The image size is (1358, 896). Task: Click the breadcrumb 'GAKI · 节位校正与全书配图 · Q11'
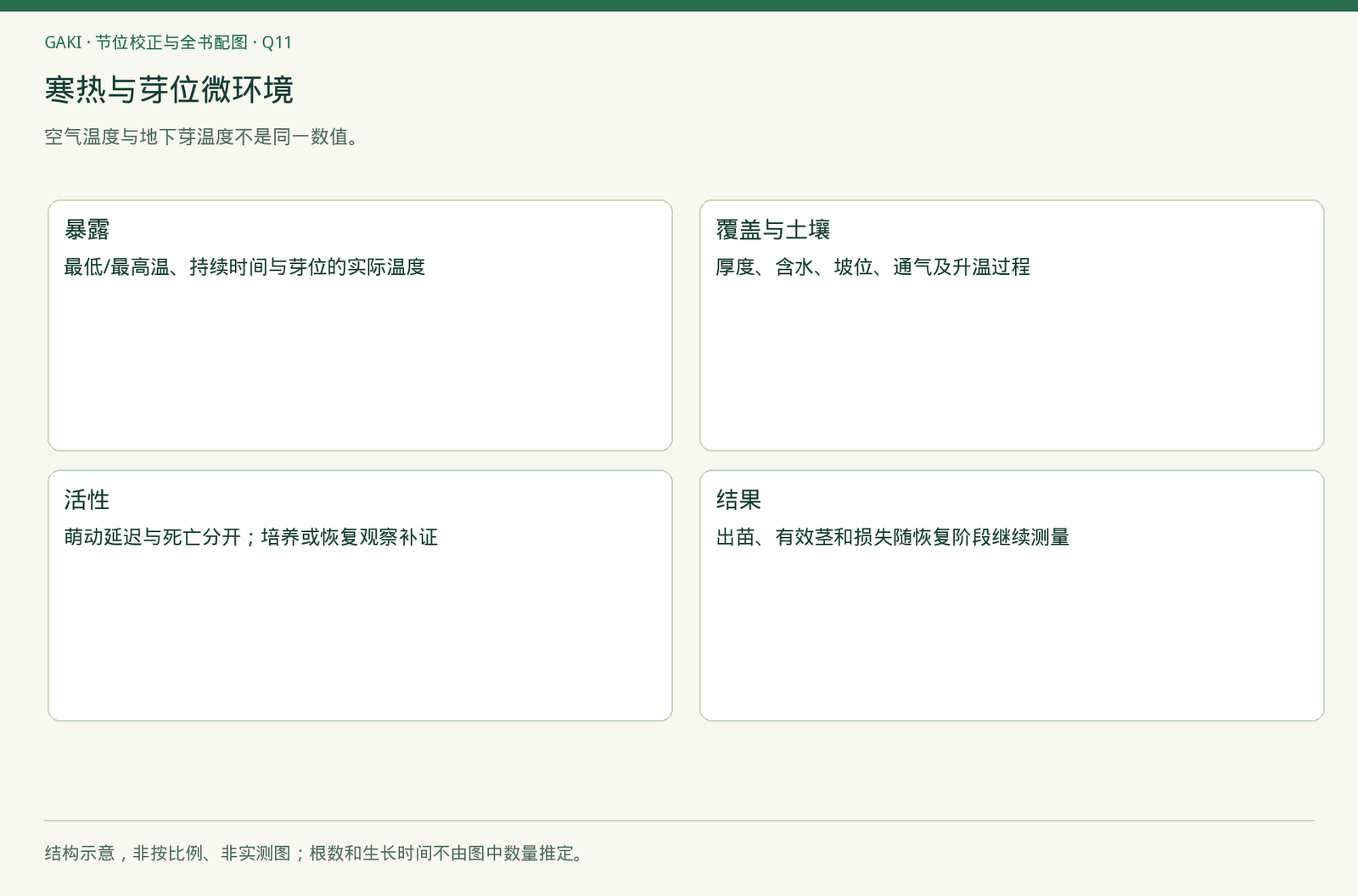click(x=168, y=42)
